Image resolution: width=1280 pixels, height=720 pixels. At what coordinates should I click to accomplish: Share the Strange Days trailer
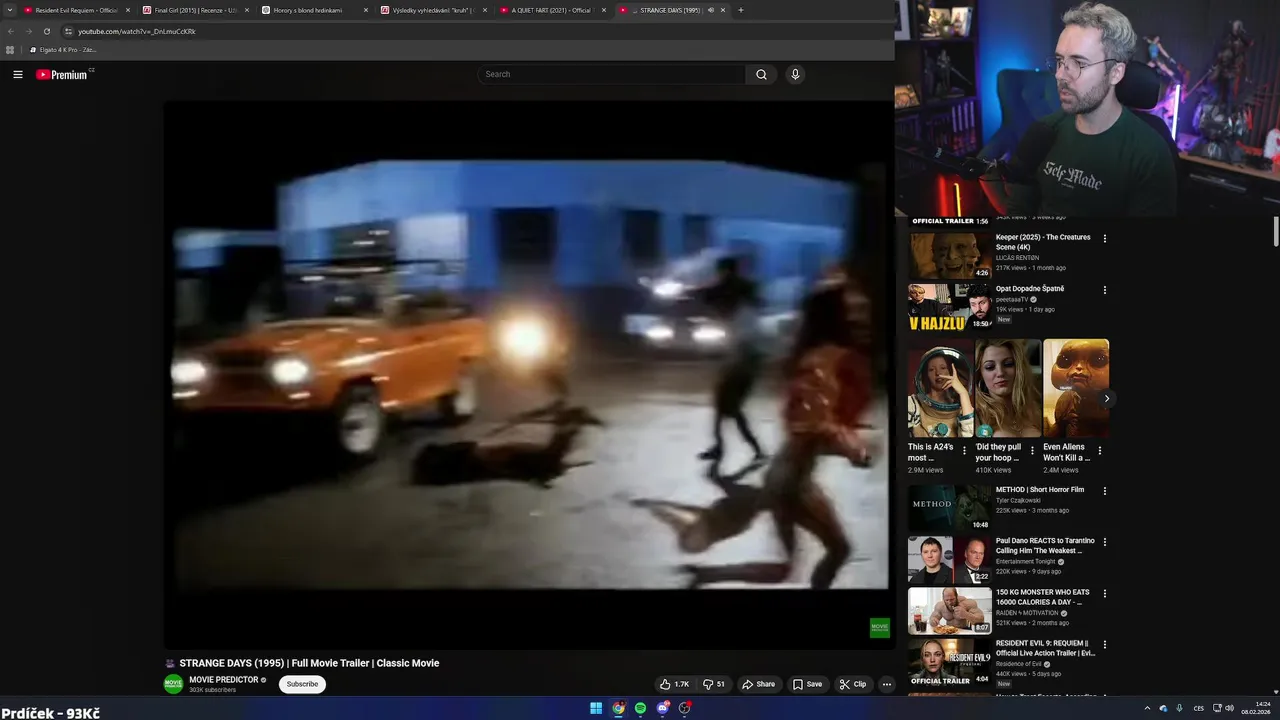click(758, 684)
